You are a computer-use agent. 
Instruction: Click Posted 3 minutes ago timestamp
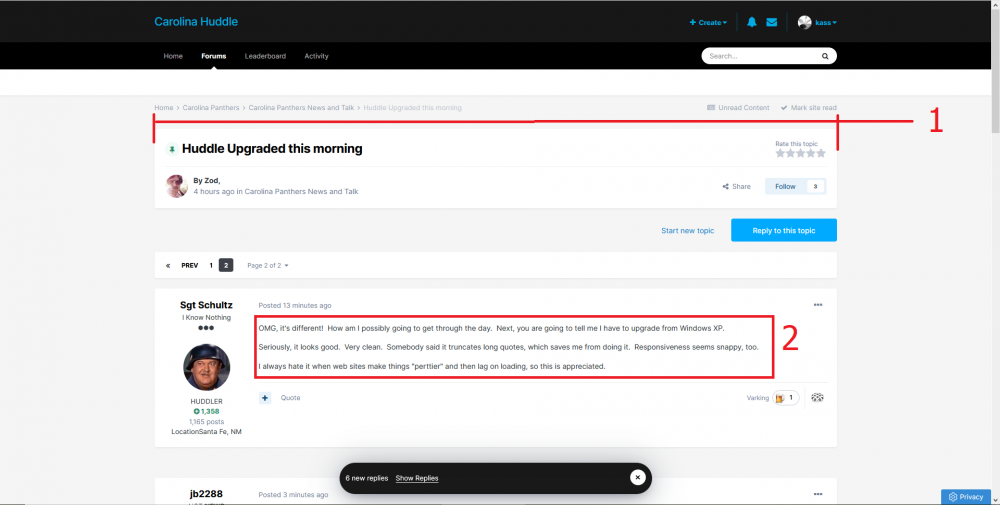click(293, 495)
